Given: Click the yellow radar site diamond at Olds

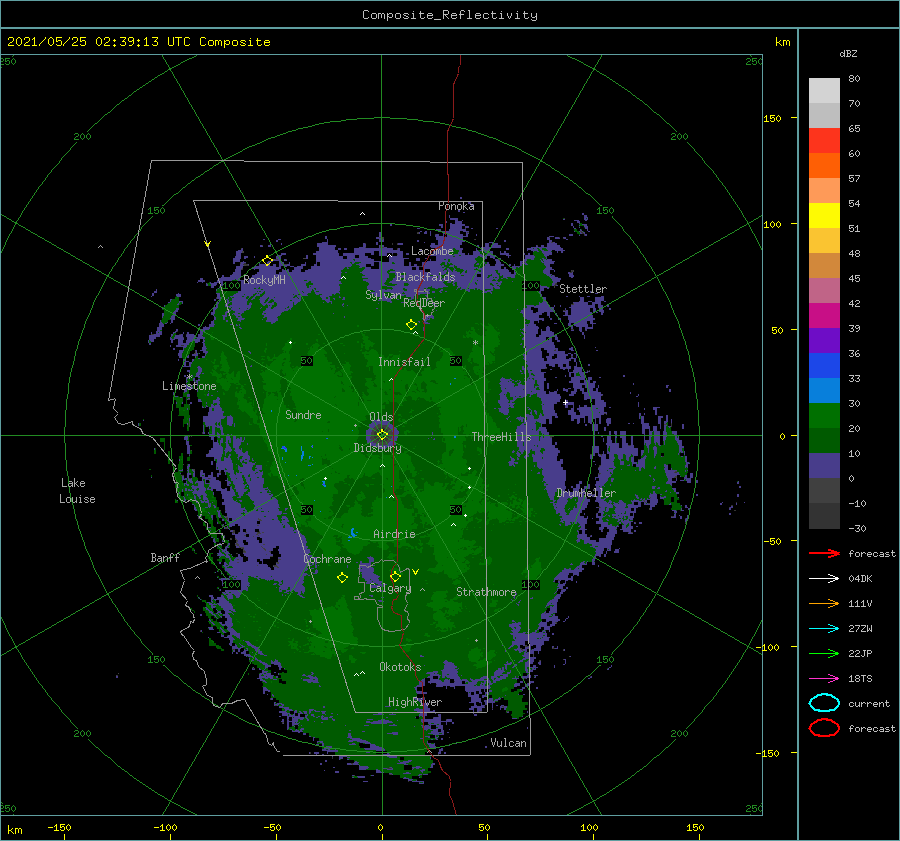Looking at the screenshot, I should pos(382,435).
